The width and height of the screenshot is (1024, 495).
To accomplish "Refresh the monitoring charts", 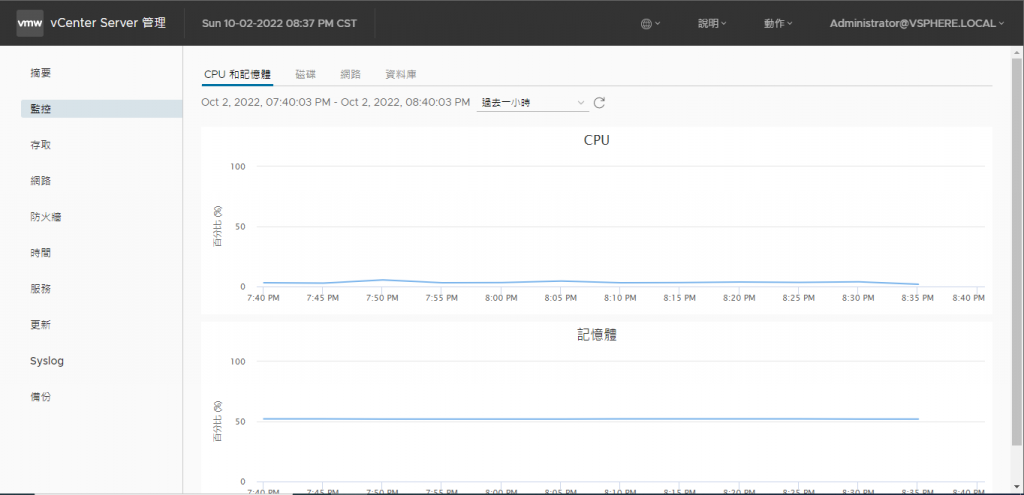I will tap(600, 103).
